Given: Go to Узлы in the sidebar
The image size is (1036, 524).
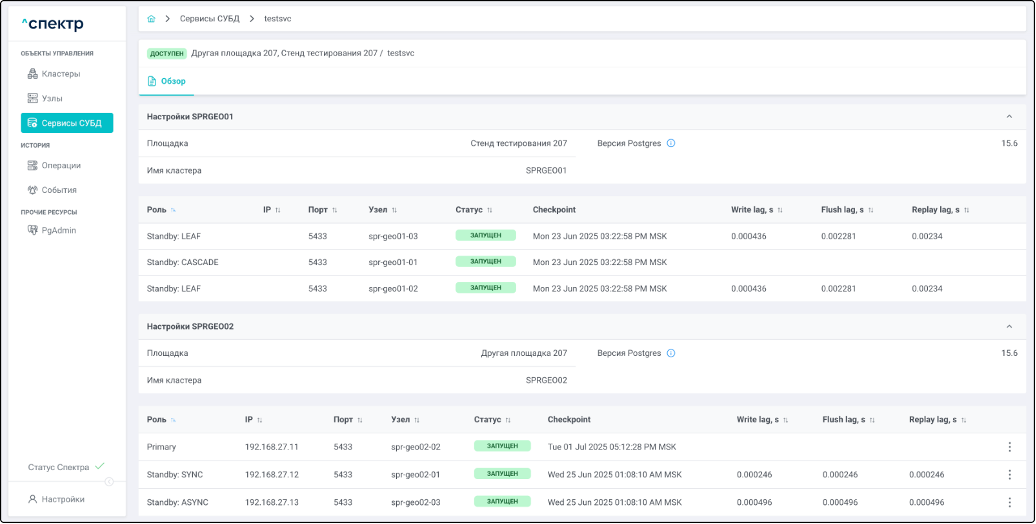Looking at the screenshot, I should coord(52,98).
